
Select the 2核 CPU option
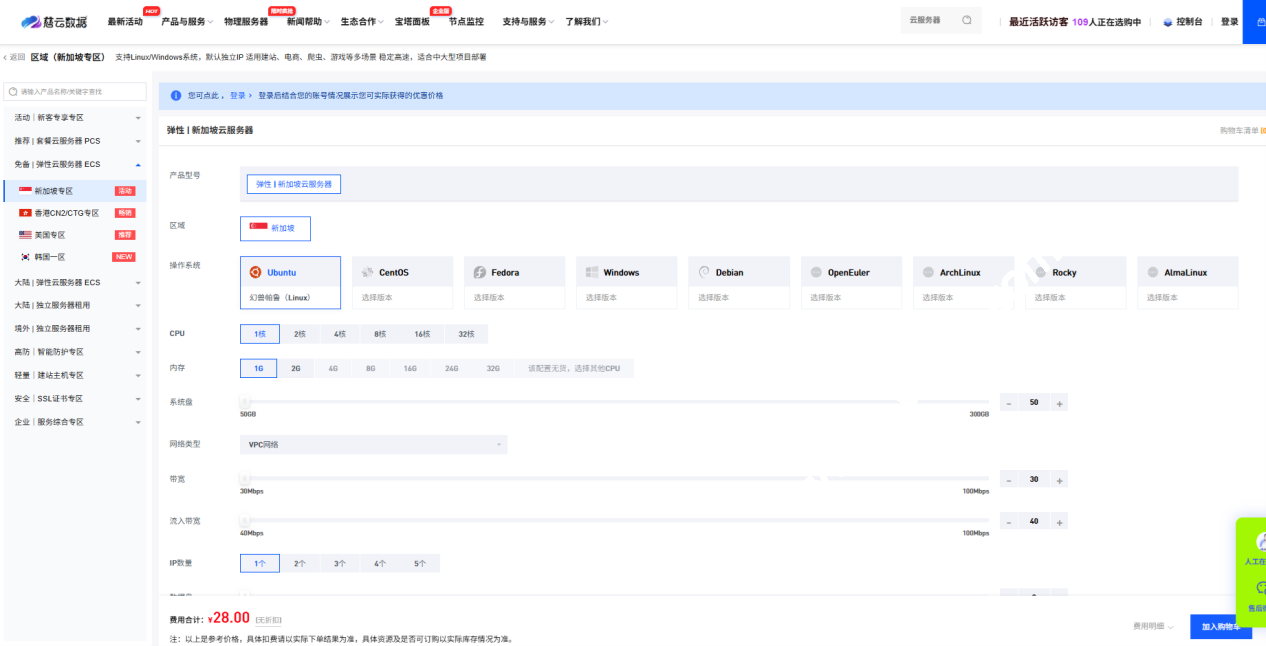(x=300, y=334)
